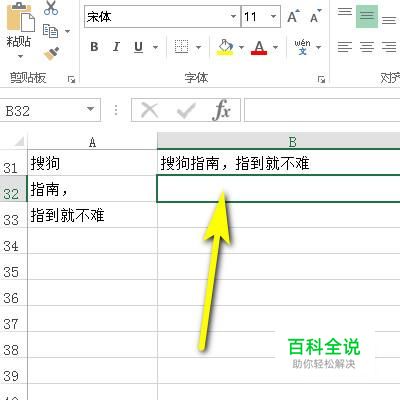Open the Clipboard group dialog launcher

[x=71, y=79]
